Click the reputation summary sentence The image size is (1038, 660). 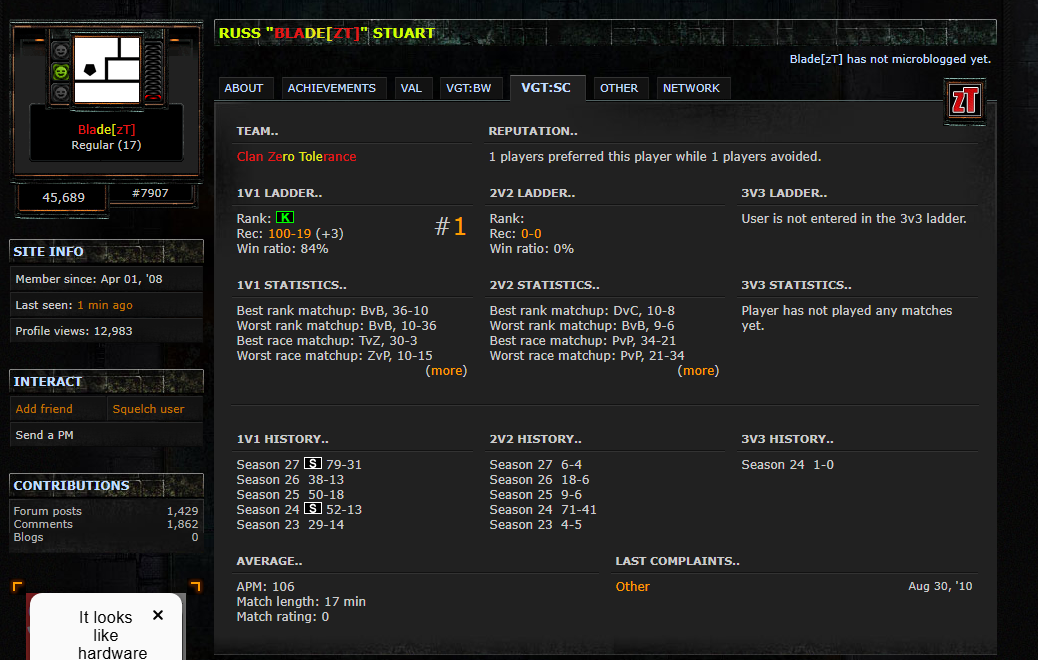[655, 156]
